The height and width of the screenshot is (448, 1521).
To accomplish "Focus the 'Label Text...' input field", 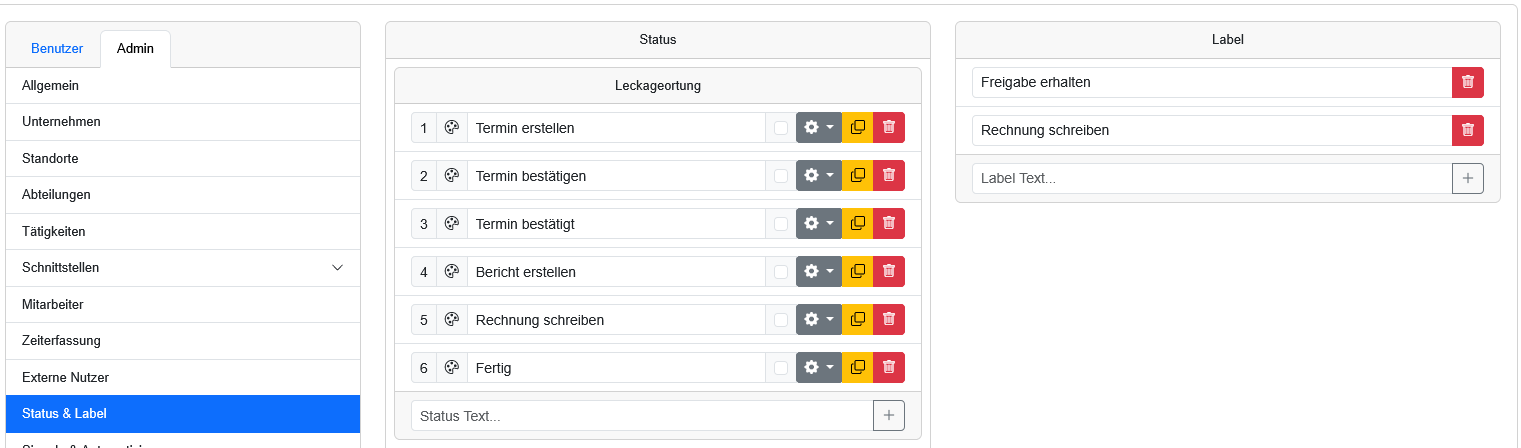I will tap(1212, 178).
